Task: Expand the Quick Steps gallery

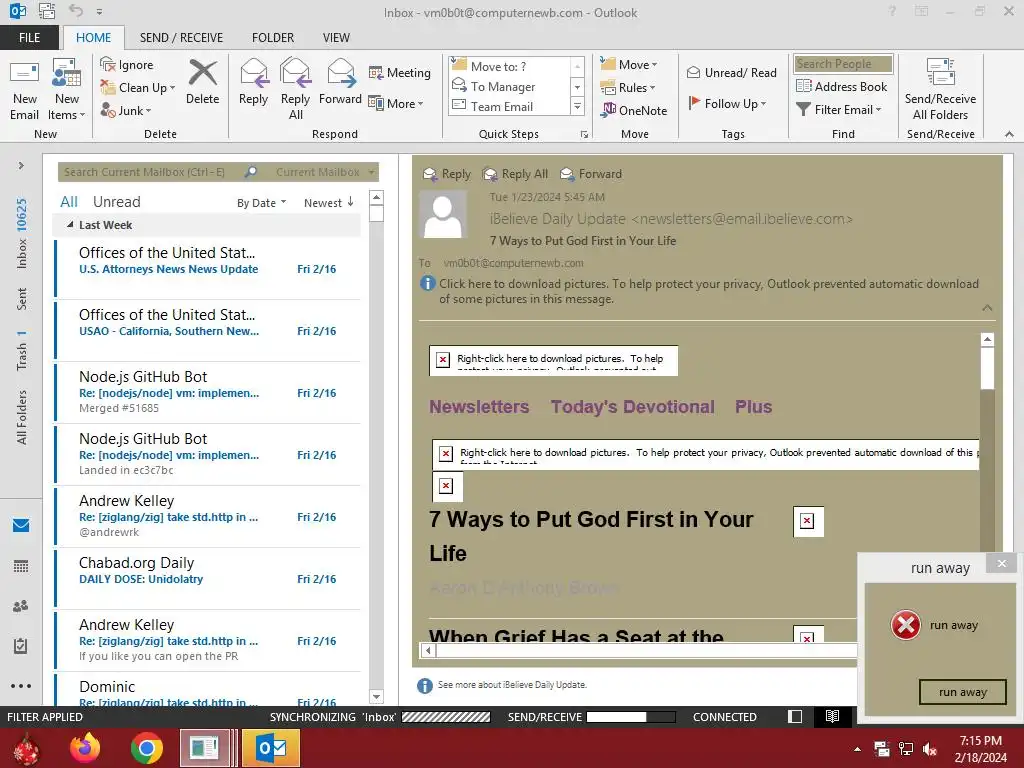Action: (x=577, y=106)
